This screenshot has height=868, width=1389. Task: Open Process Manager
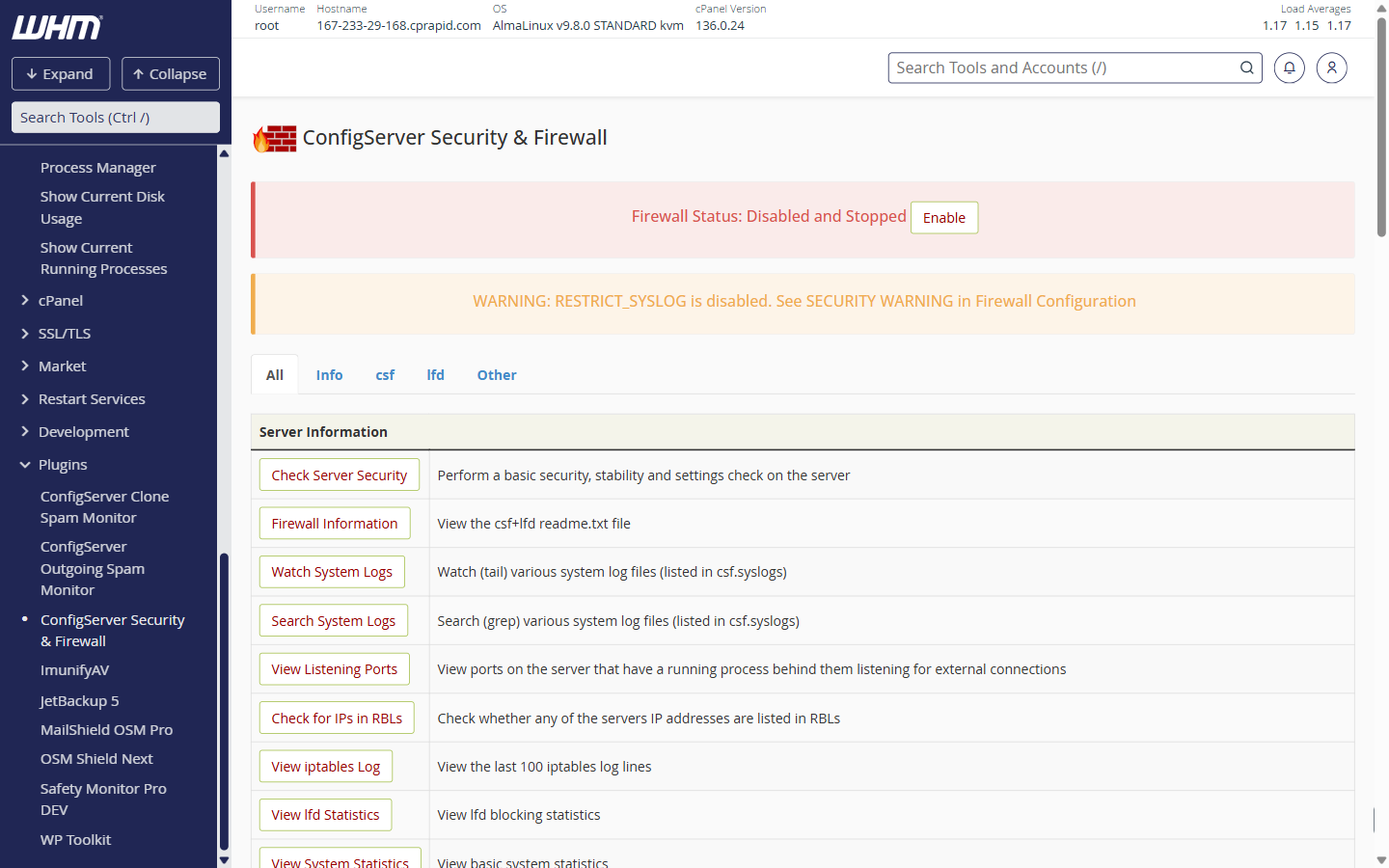pos(98,168)
